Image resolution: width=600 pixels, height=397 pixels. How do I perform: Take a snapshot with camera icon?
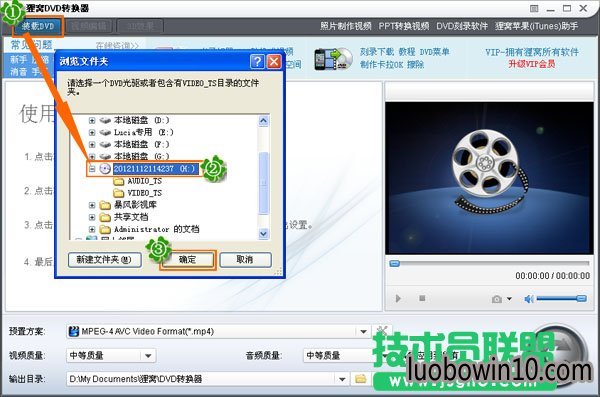tap(497, 299)
